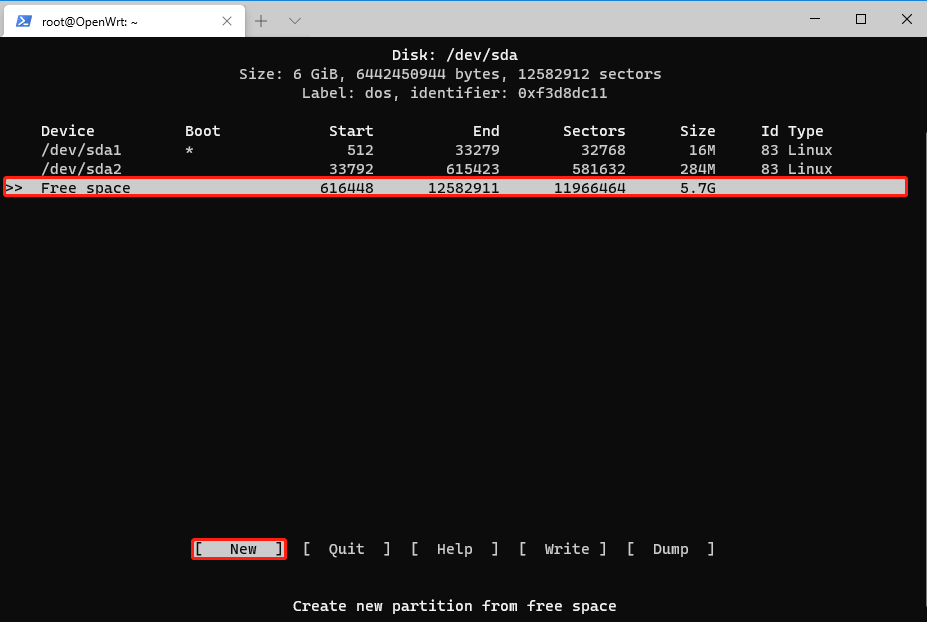Click the Disk: /dev/sda header text
Screen dimensions: 927x622
454,55
